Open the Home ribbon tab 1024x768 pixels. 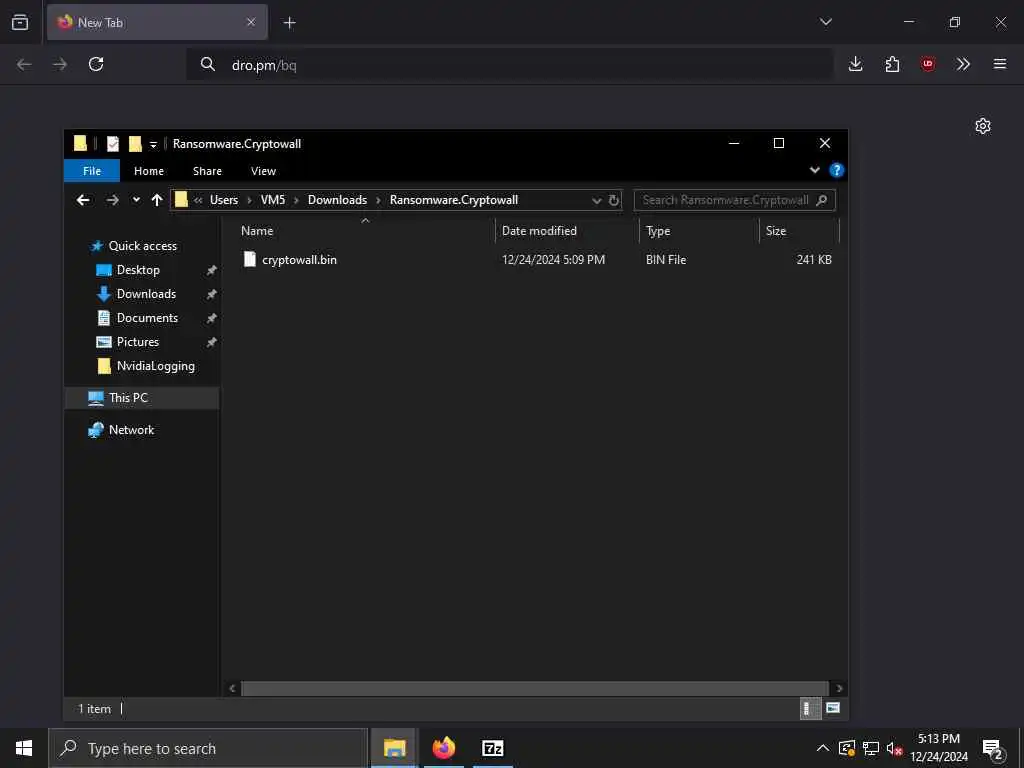[x=149, y=171]
